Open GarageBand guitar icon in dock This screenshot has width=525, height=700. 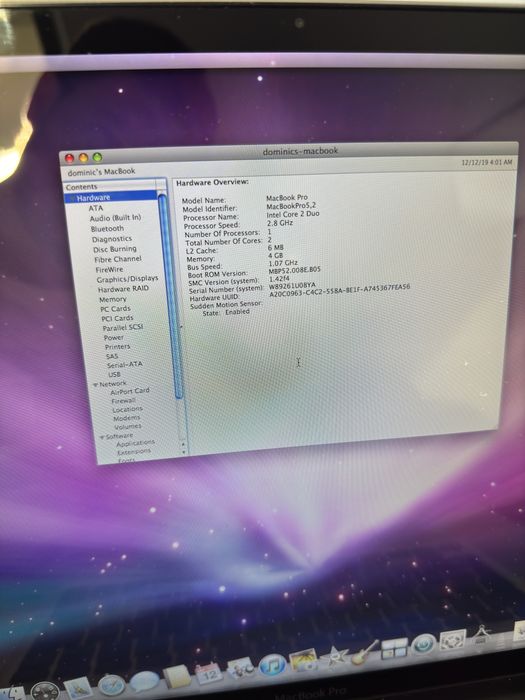click(x=364, y=652)
